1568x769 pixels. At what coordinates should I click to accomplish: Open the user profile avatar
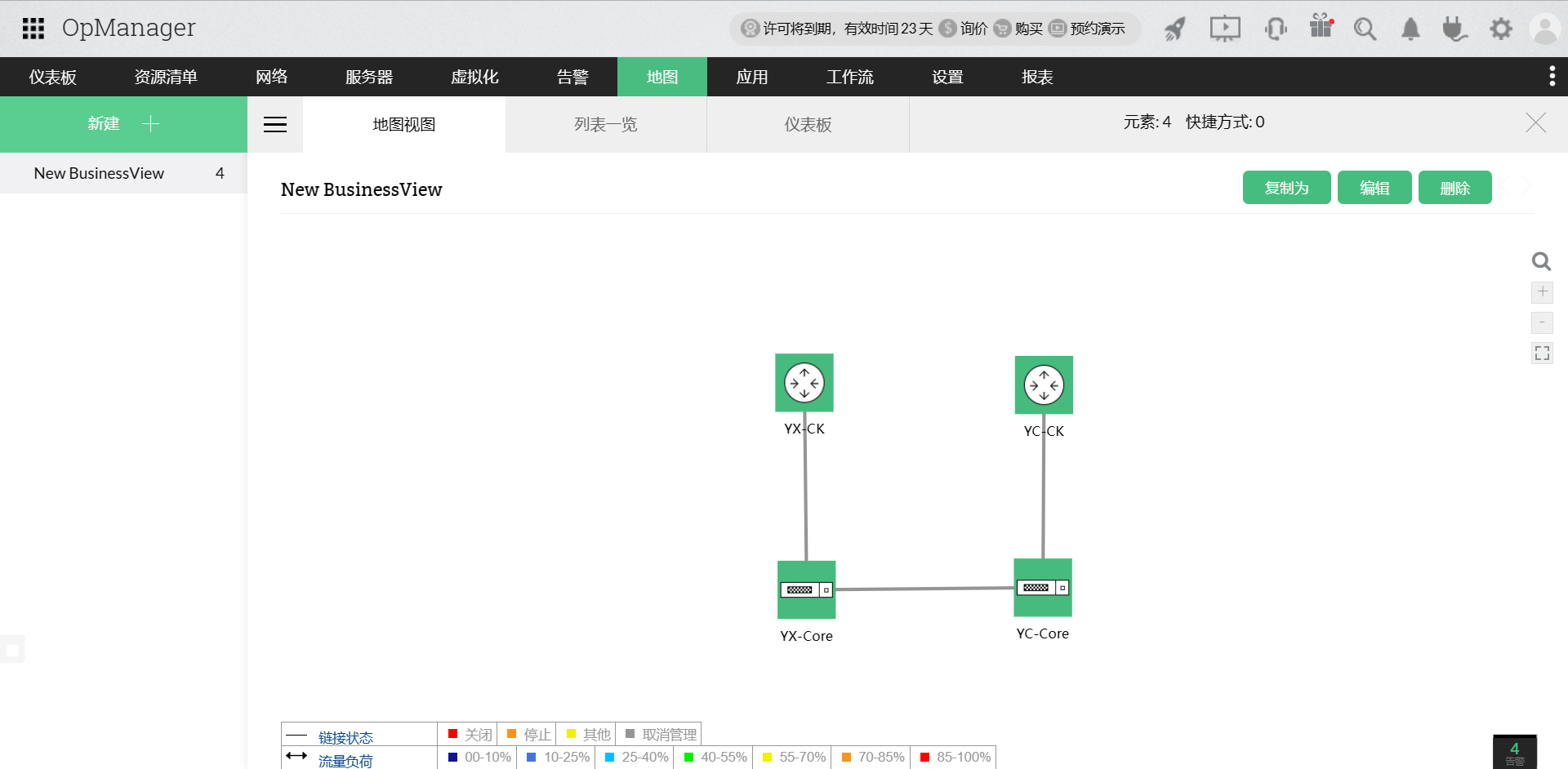[x=1545, y=29]
